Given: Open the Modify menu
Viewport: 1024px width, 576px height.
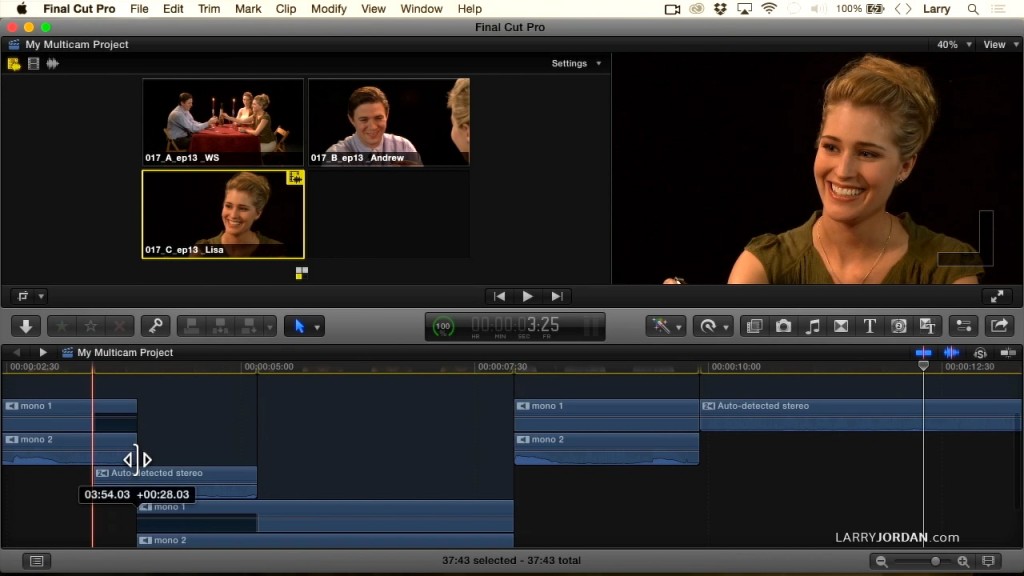Looking at the screenshot, I should [x=328, y=9].
